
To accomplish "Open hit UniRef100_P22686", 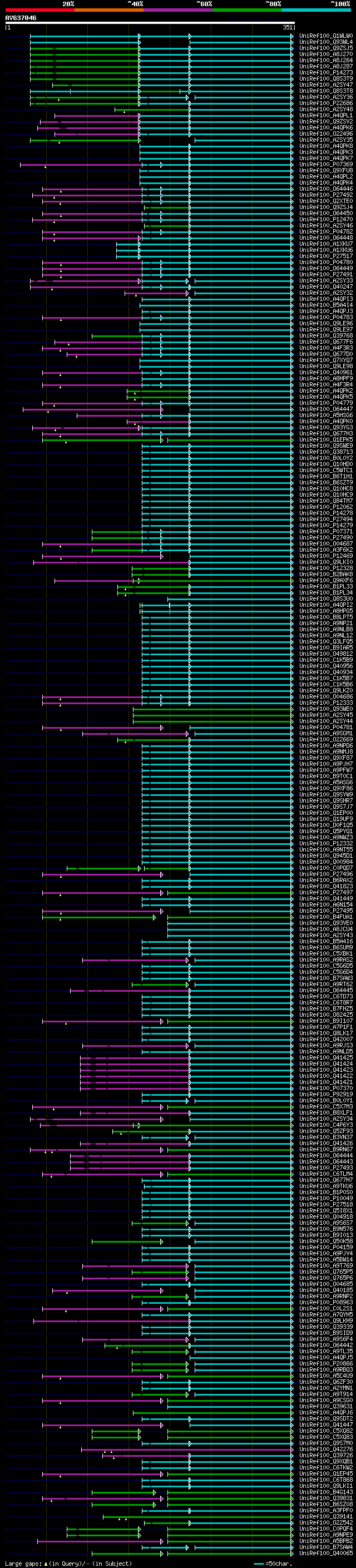I will click(x=326, y=103).
